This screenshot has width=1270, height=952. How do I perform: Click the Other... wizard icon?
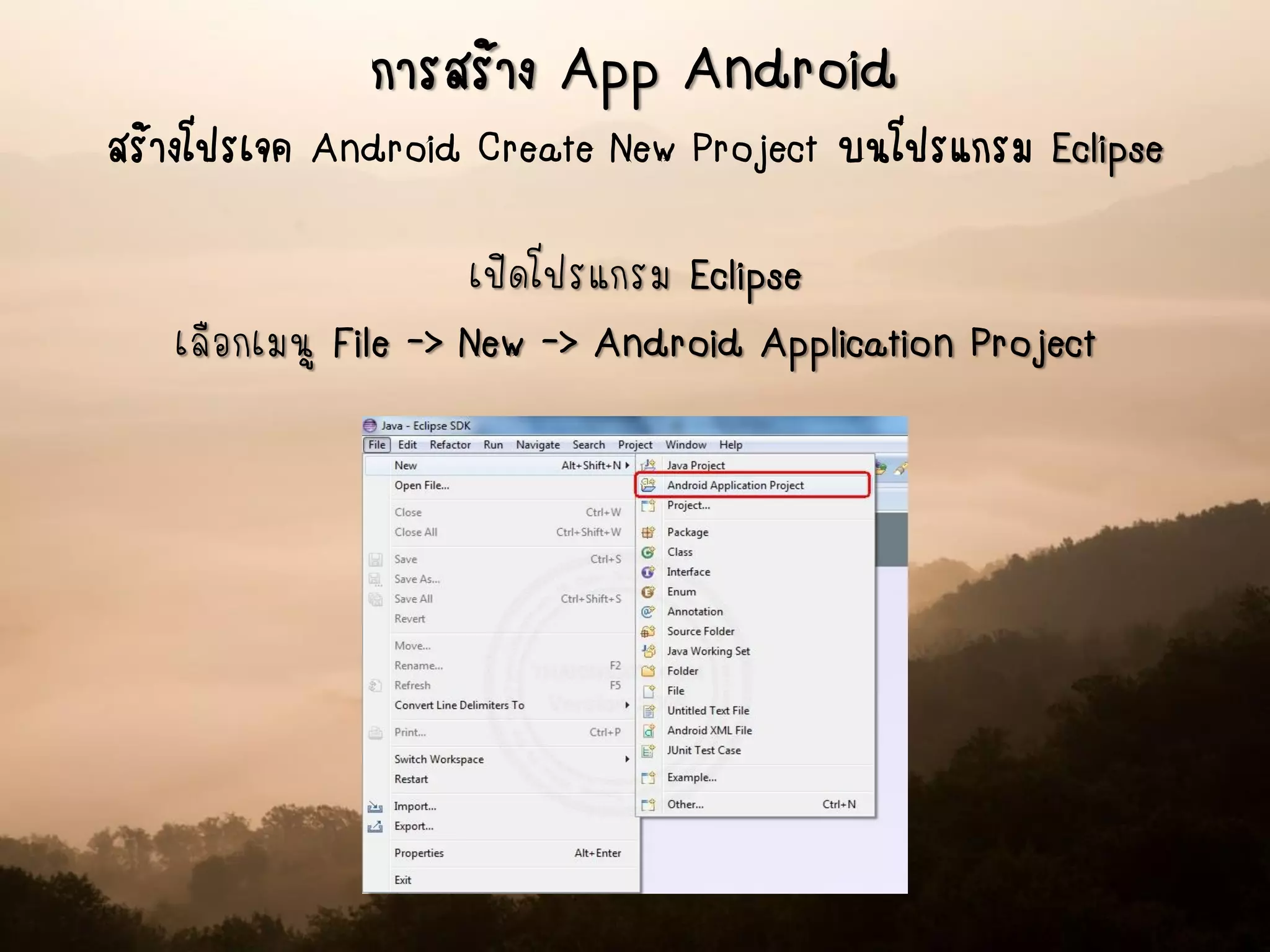[648, 804]
